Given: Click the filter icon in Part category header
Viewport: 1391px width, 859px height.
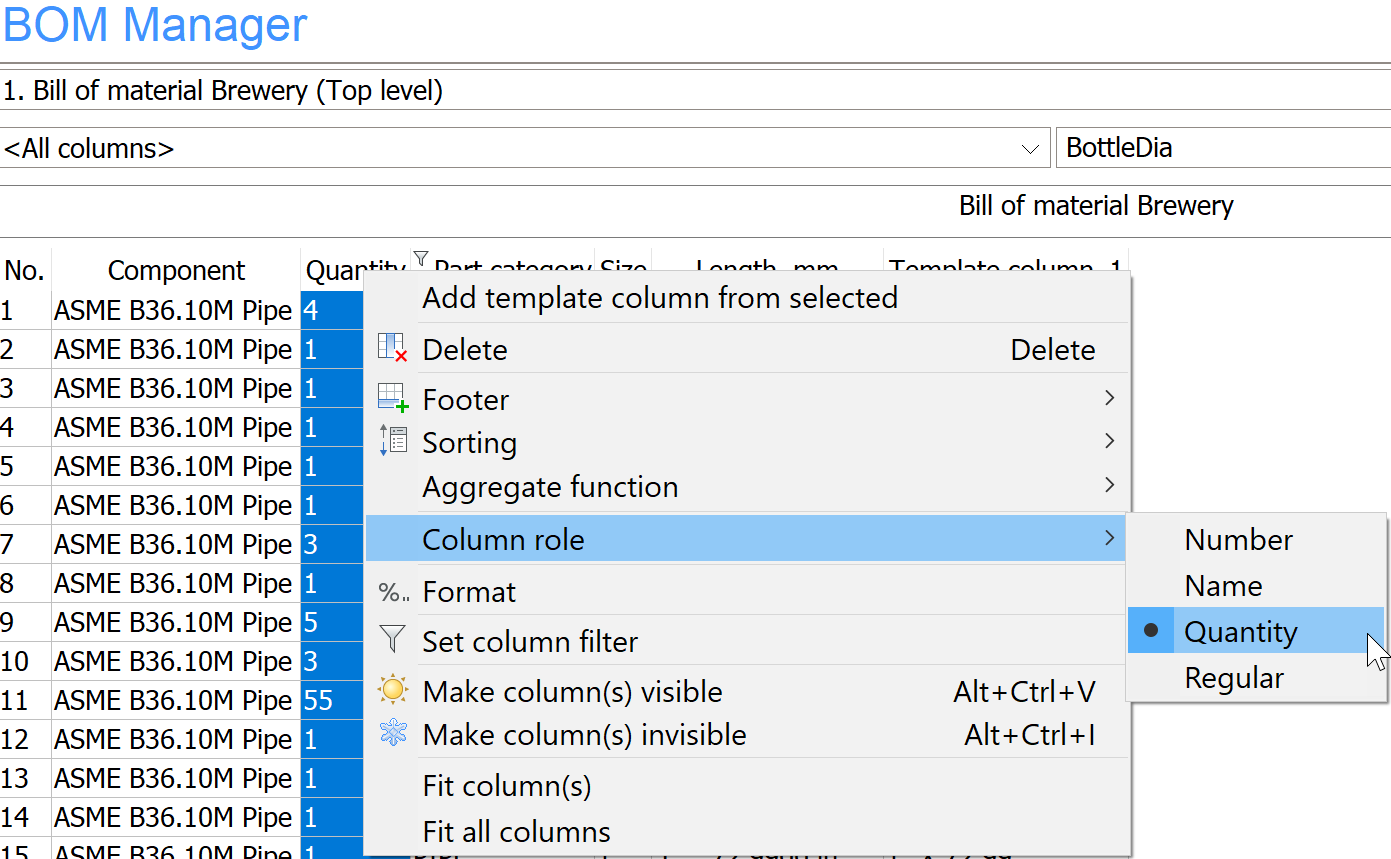Looking at the screenshot, I should (x=420, y=259).
